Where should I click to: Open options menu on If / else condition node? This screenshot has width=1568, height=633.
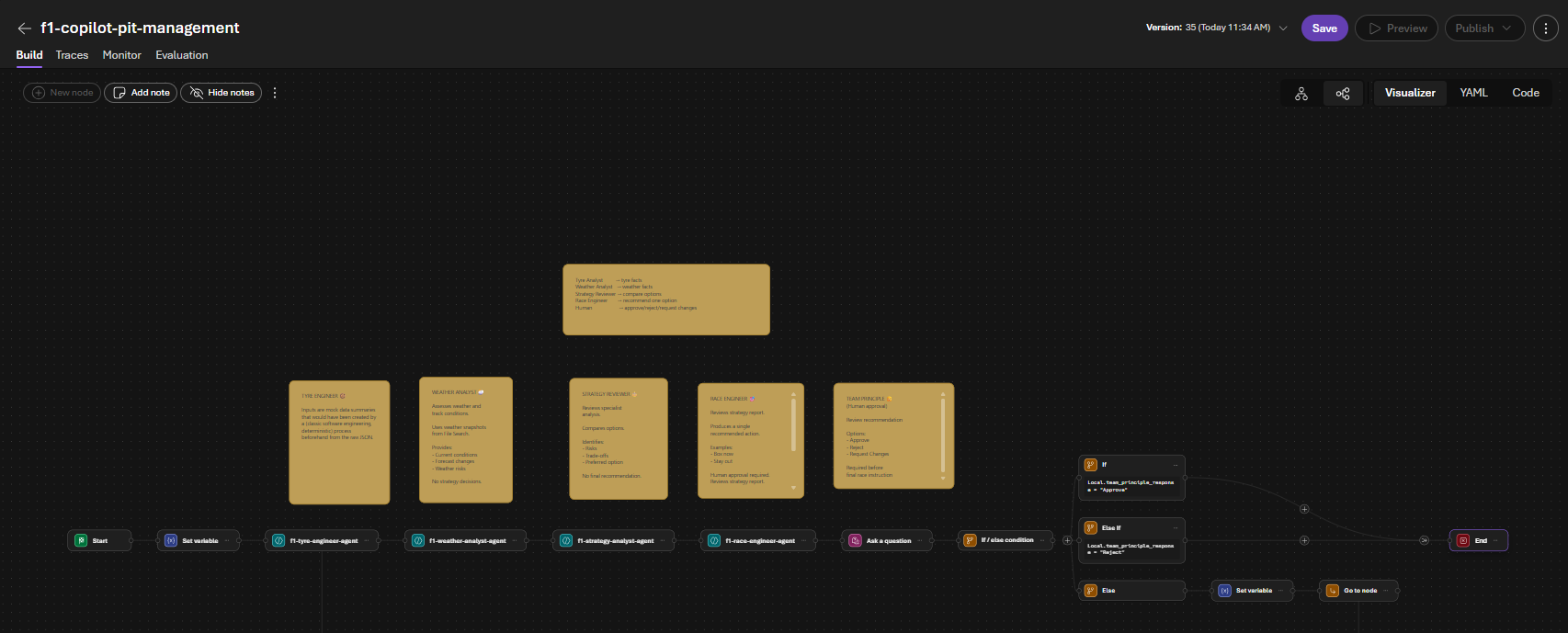tap(1043, 540)
